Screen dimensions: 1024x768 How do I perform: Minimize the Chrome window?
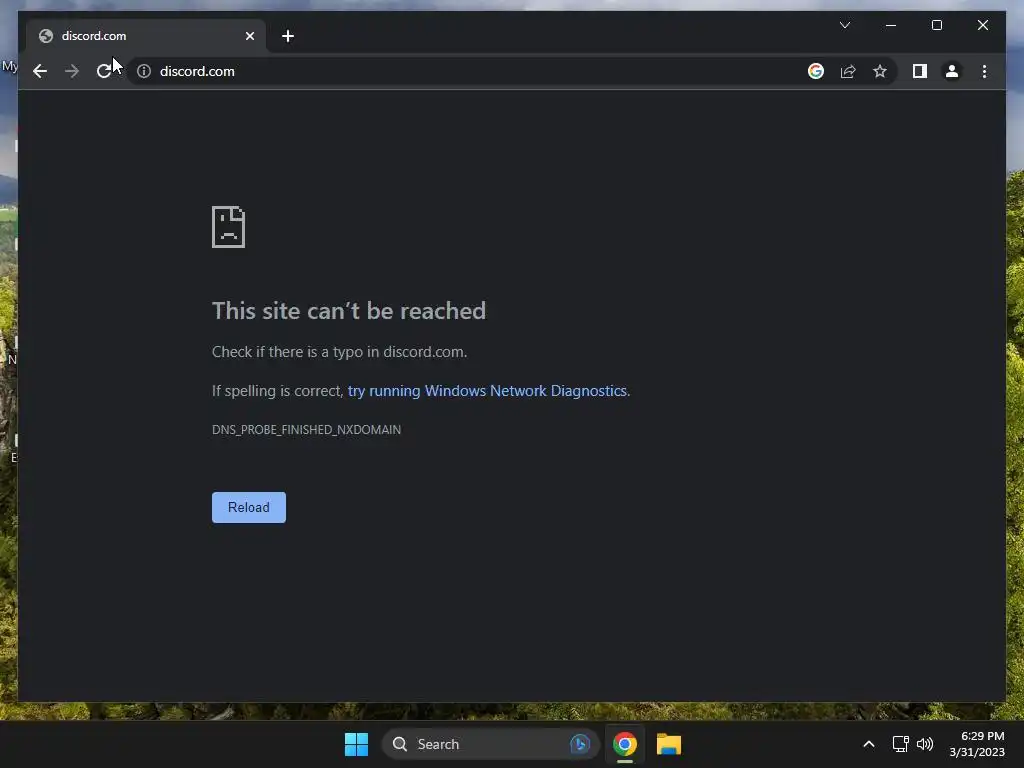pyautogui.click(x=891, y=25)
